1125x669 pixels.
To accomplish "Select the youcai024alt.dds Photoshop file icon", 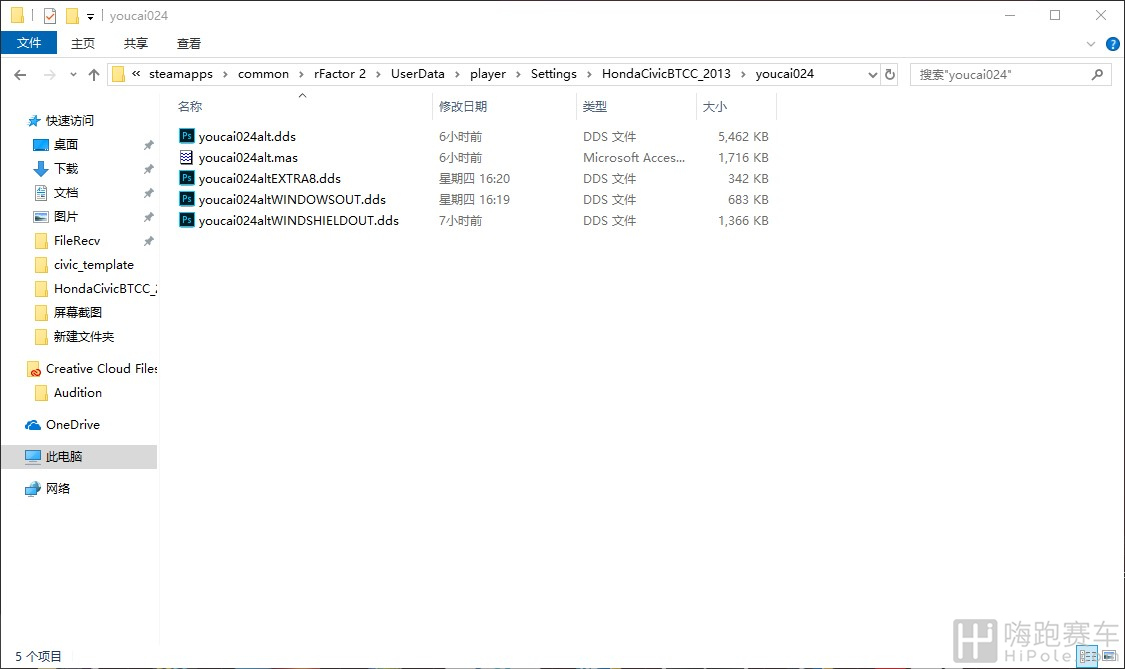I will [187, 136].
